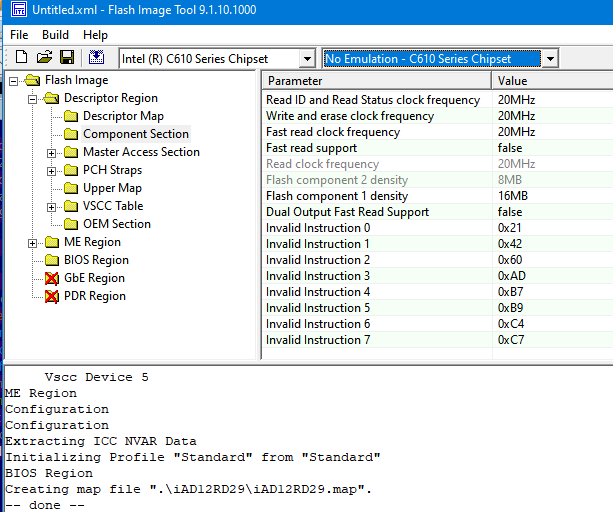The height and width of the screenshot is (512, 613).
Task: Click the 16MB density value
Action: point(513,196)
